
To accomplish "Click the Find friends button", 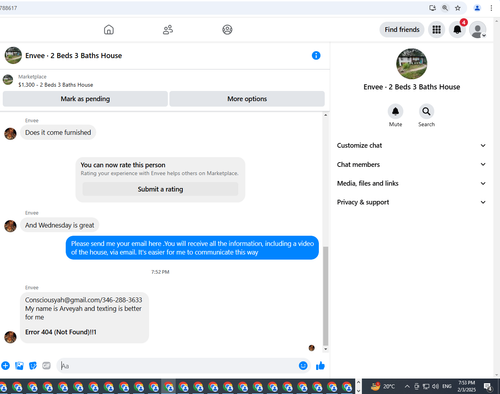I will tap(402, 30).
